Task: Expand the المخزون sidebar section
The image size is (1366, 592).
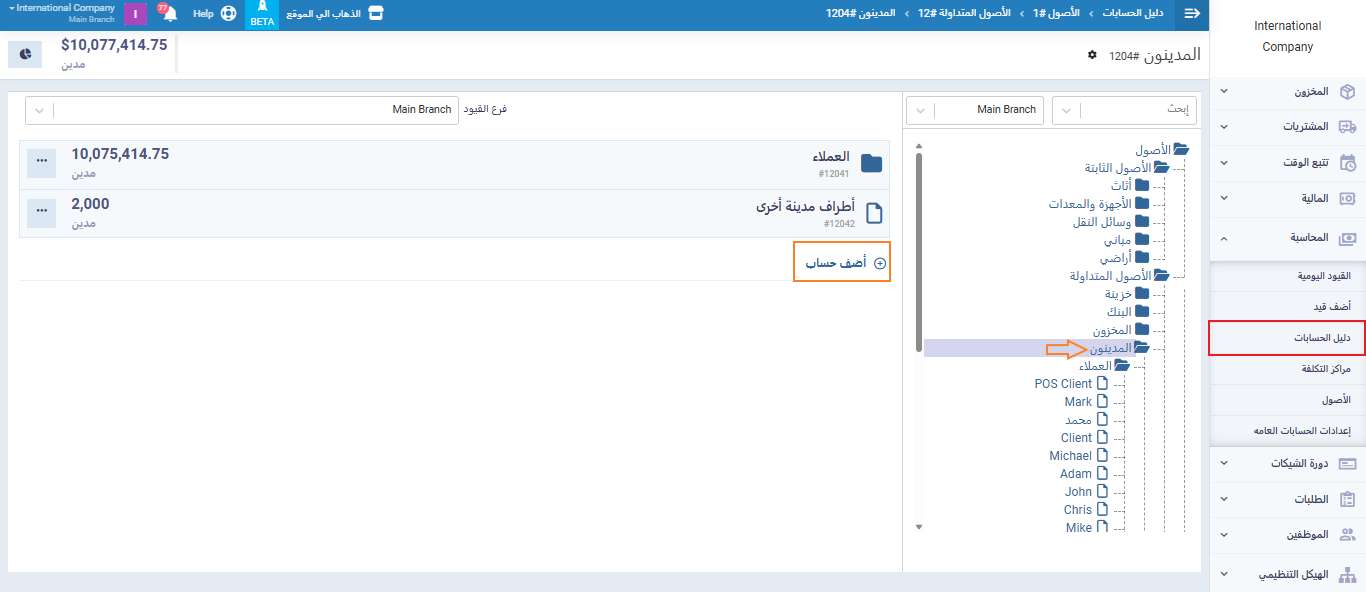Action: [x=1287, y=92]
